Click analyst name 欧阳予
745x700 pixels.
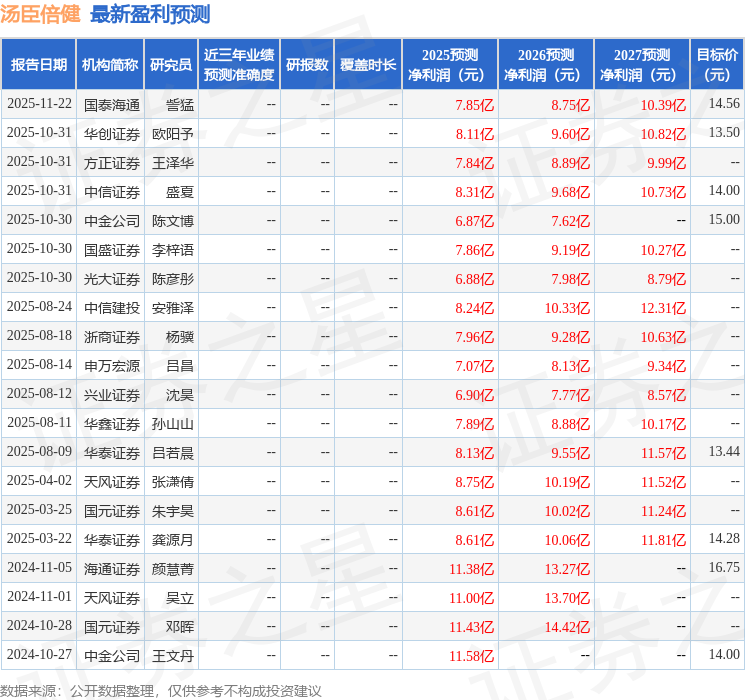point(173,133)
